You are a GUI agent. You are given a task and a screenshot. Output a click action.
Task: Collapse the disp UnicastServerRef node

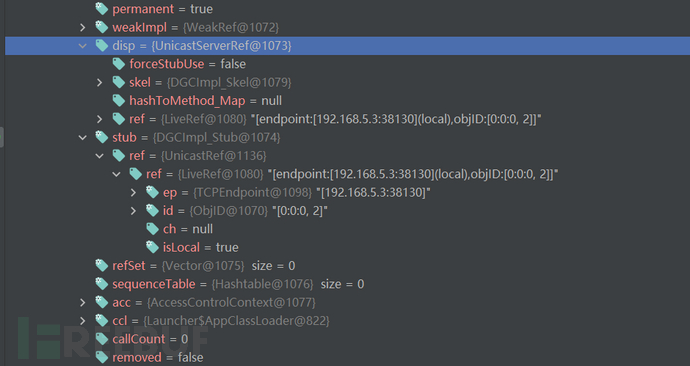pyautogui.click(x=83, y=46)
